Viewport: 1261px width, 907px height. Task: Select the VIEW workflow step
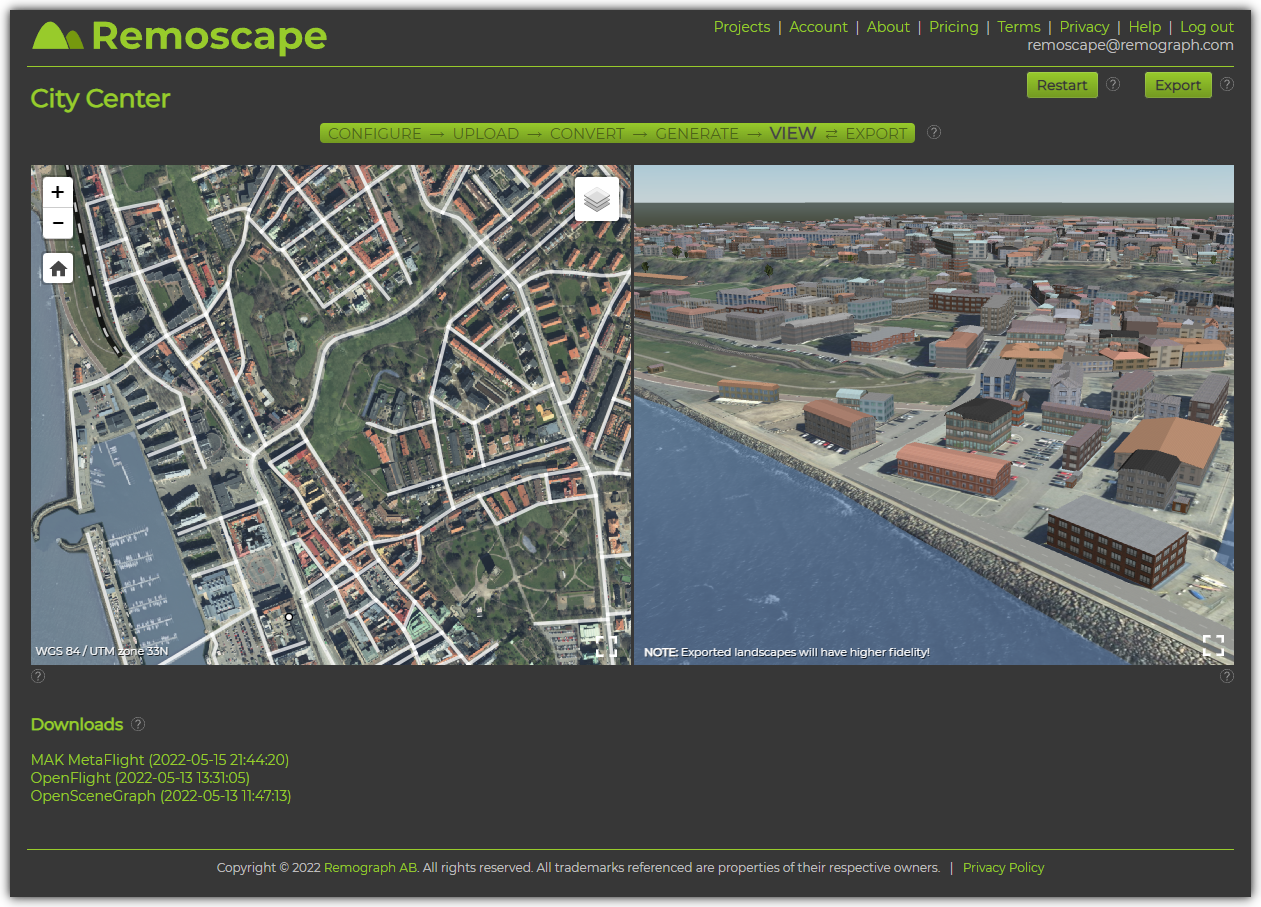click(x=793, y=133)
